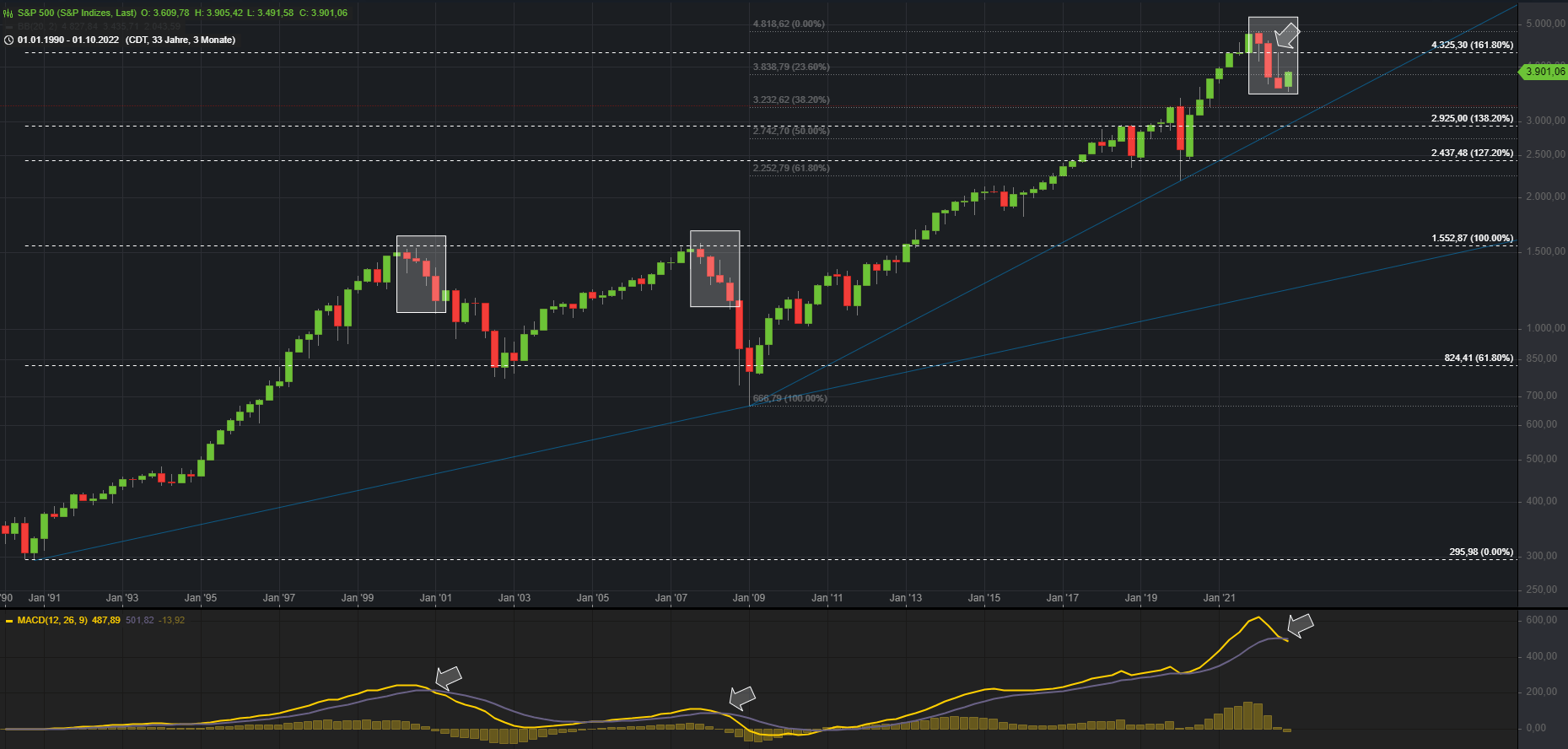This screenshot has width=1568, height=749.
Task: Click the yellow MACD legend color marker
Action: (x=9, y=621)
